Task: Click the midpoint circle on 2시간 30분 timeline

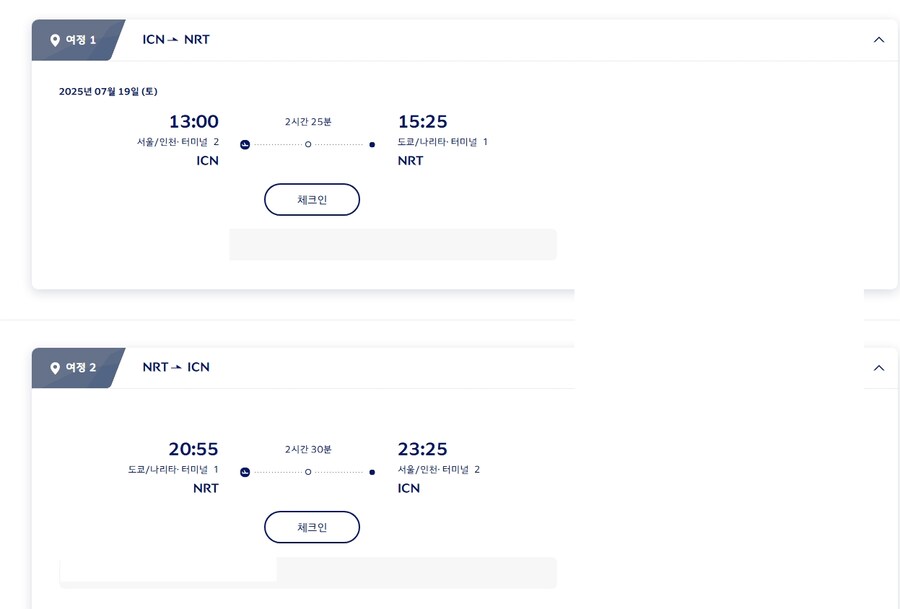Action: (308, 472)
